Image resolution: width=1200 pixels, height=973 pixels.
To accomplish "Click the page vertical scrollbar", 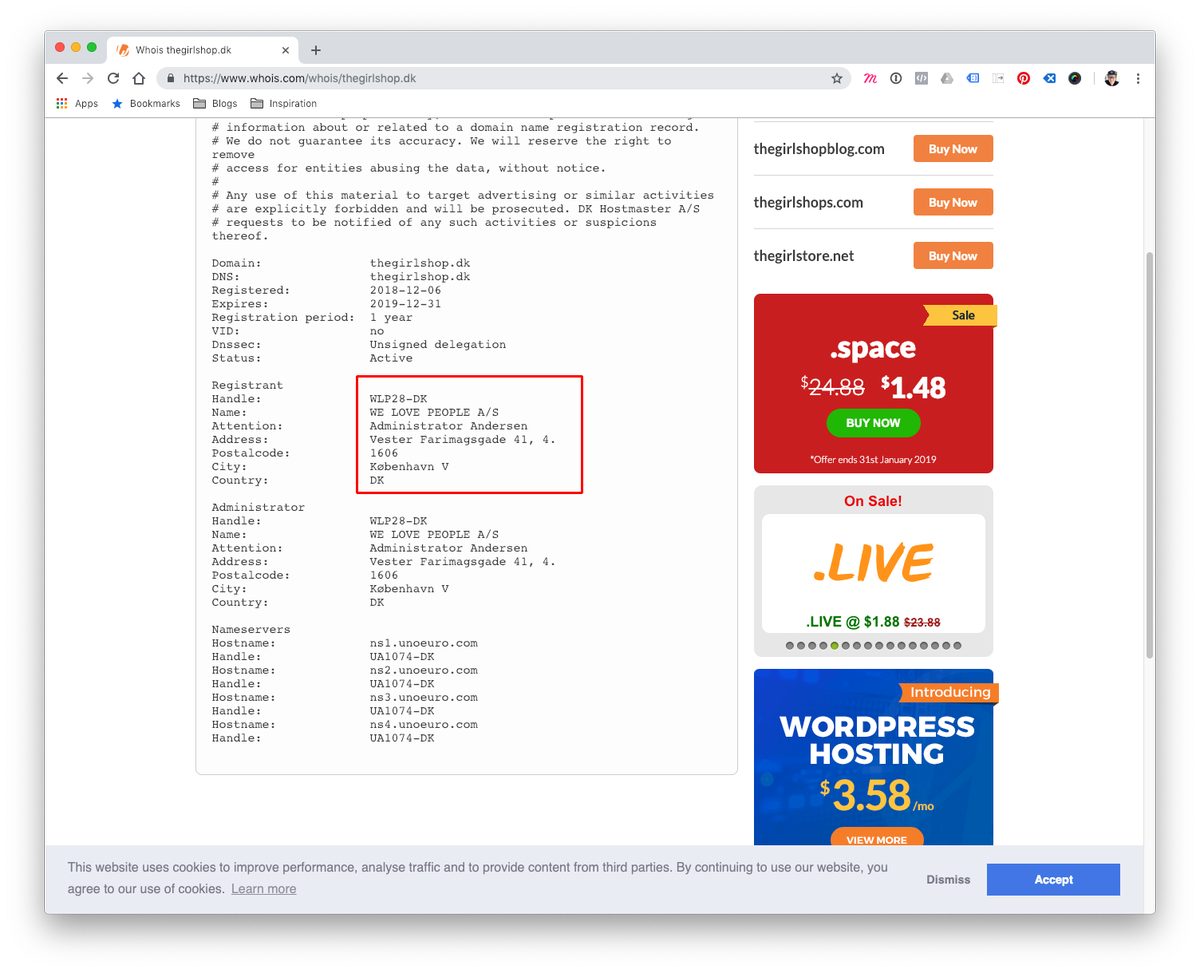I will coord(1149,455).
